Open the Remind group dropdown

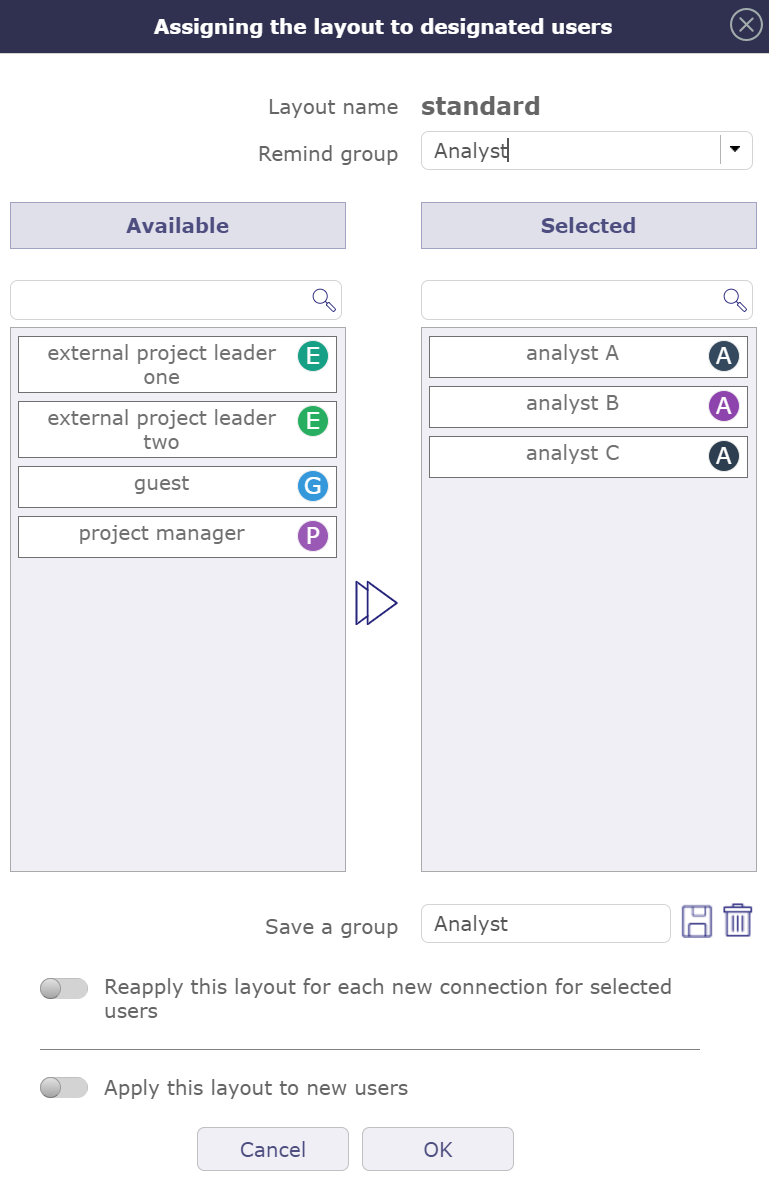[x=736, y=150]
